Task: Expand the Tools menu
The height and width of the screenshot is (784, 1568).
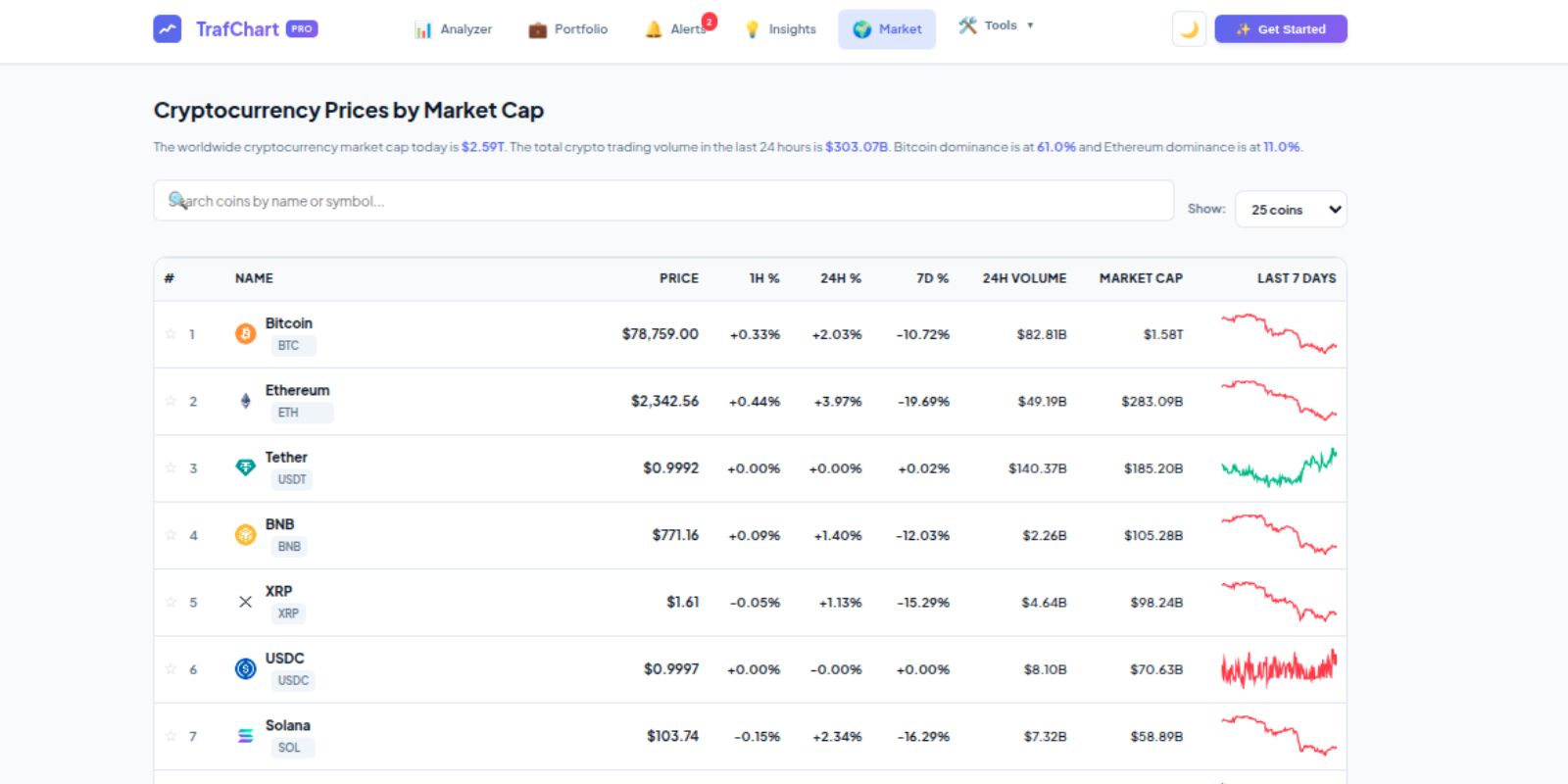Action: [996, 26]
